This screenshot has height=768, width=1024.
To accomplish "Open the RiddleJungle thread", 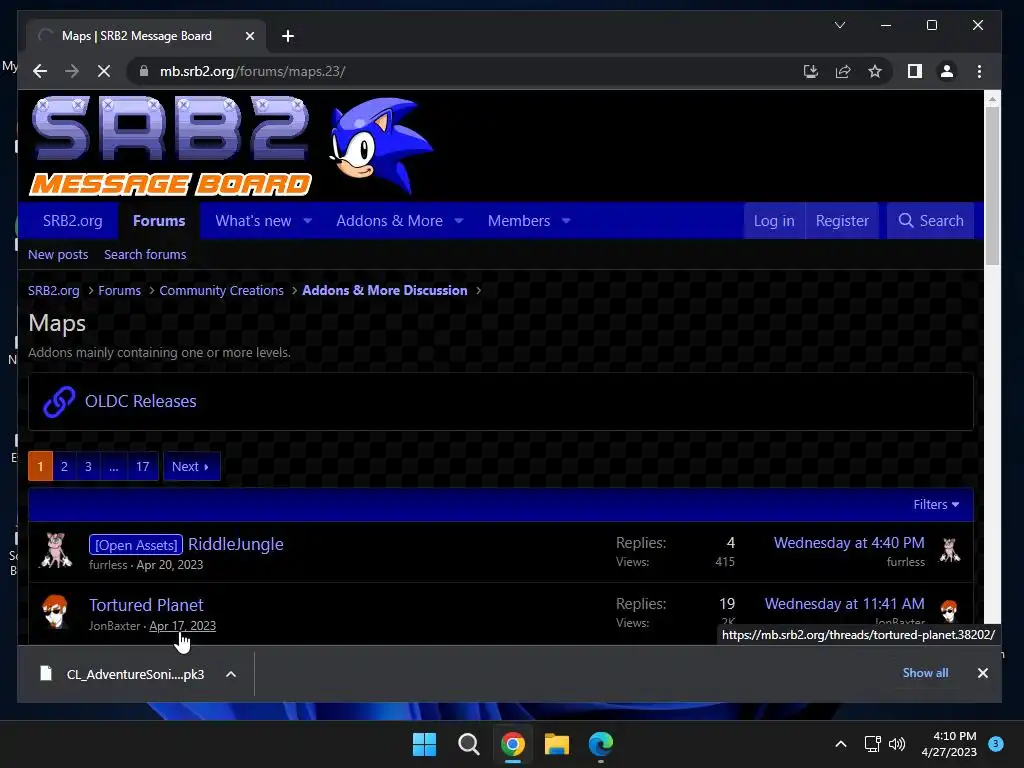I will pyautogui.click(x=236, y=544).
